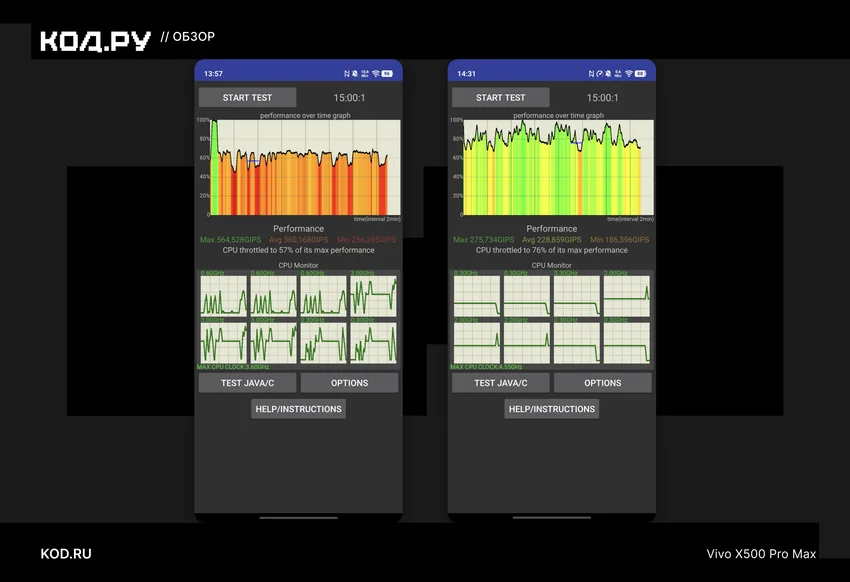This screenshot has width=850, height=582.
Task: Click the 15:00:1 timer in the 14:31 screenshot
Action: (x=602, y=98)
